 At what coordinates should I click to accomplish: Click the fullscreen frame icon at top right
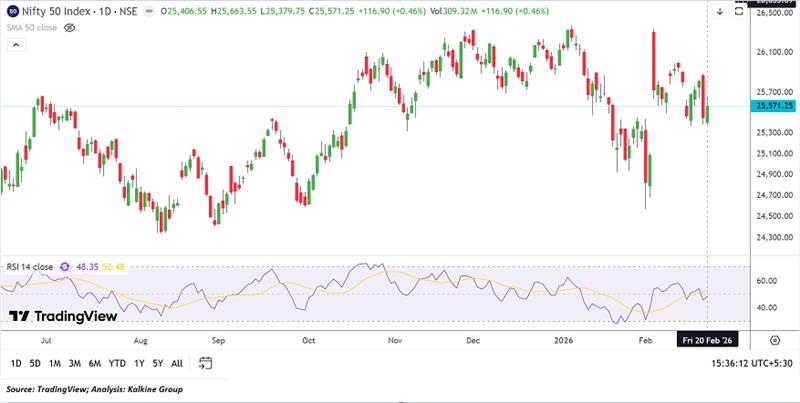[x=741, y=11]
